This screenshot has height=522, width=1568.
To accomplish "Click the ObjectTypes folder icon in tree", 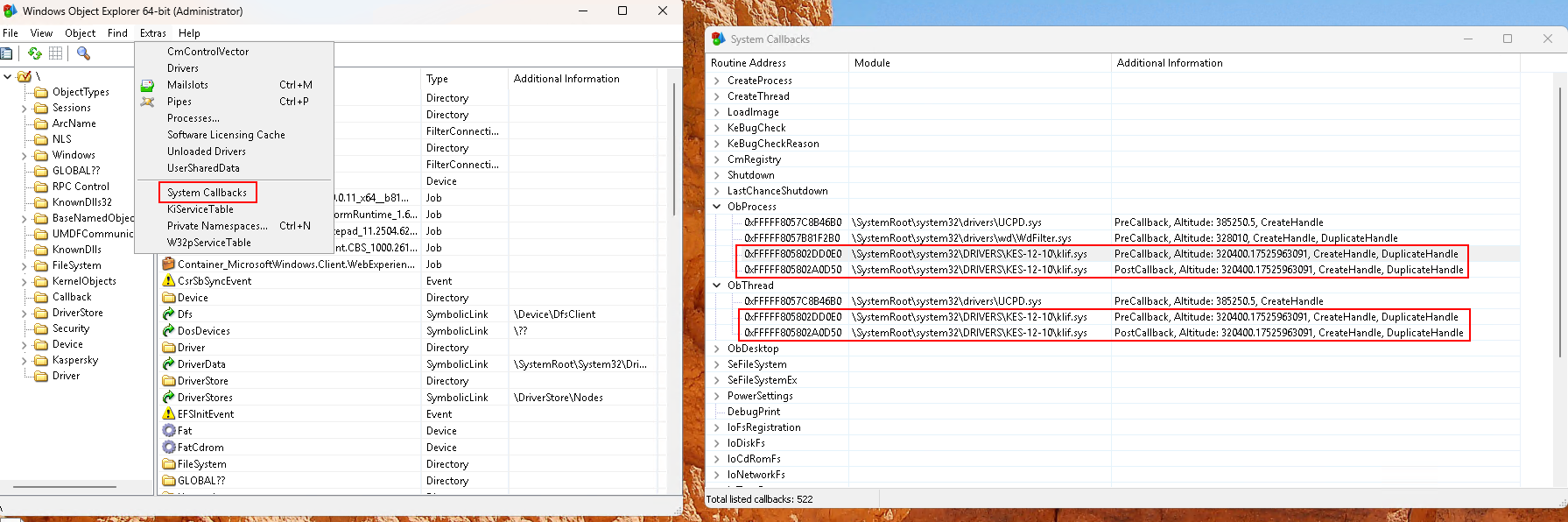I will tap(41, 92).
